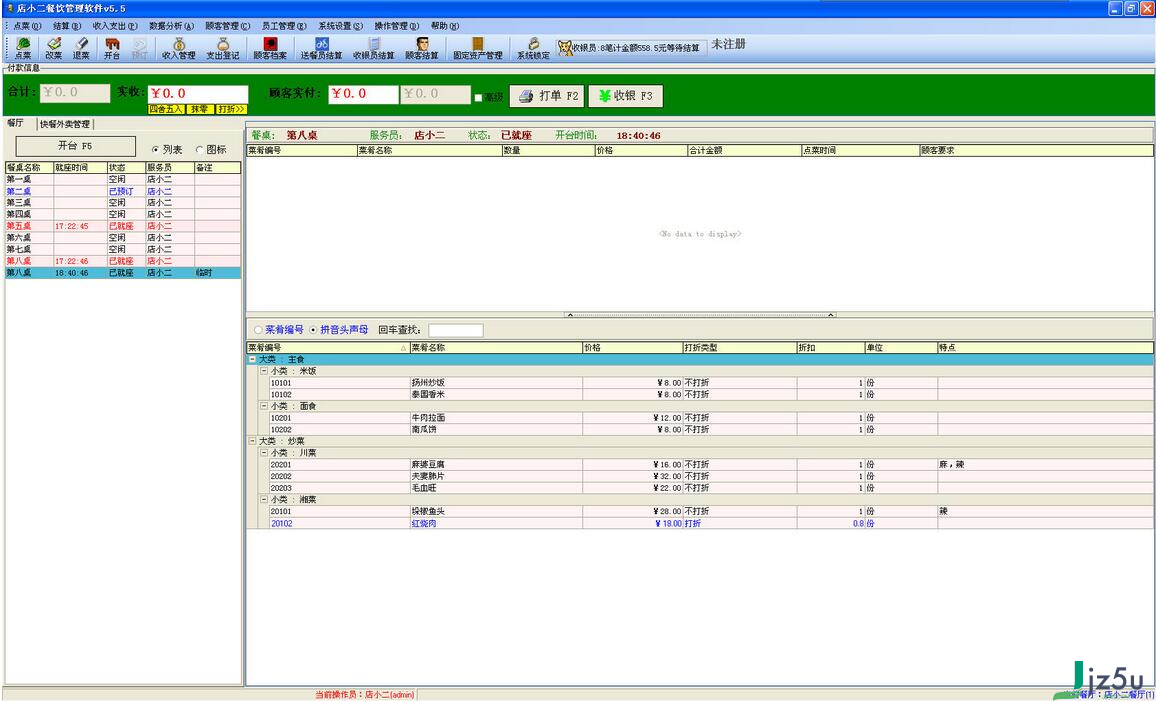
Task: Click the 退菜 return-dish toolbar icon
Action: (x=81, y=49)
